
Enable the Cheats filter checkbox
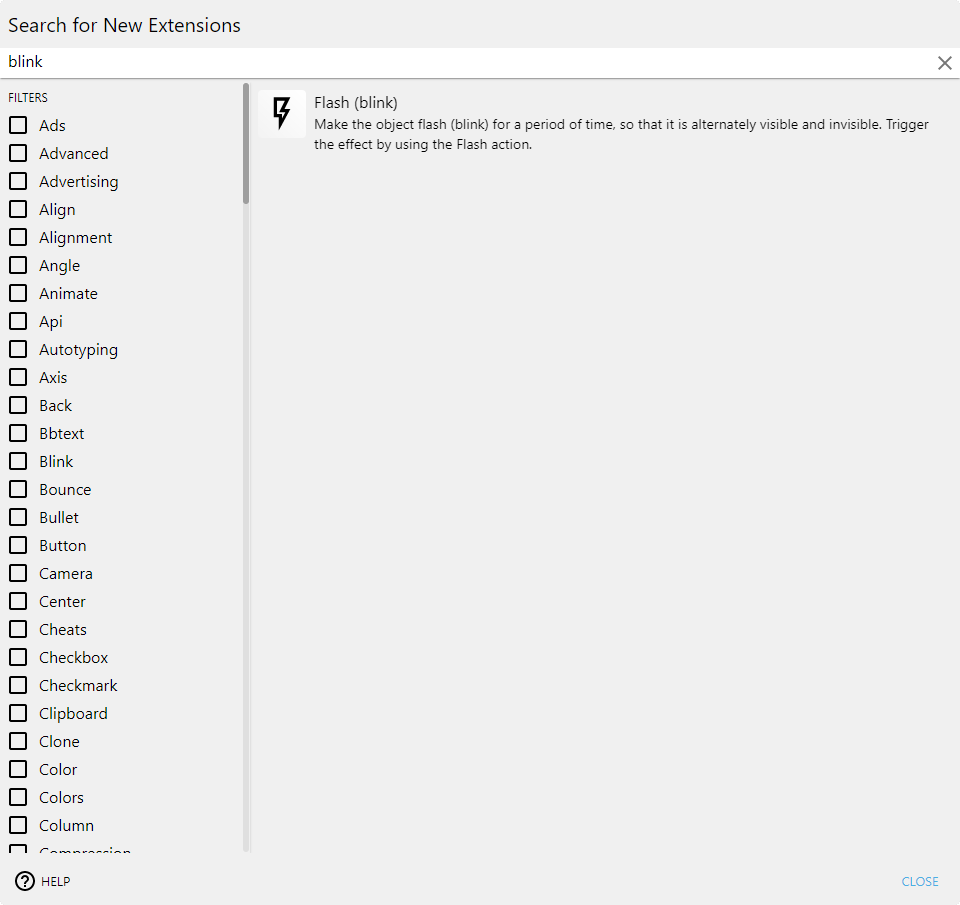click(18, 629)
